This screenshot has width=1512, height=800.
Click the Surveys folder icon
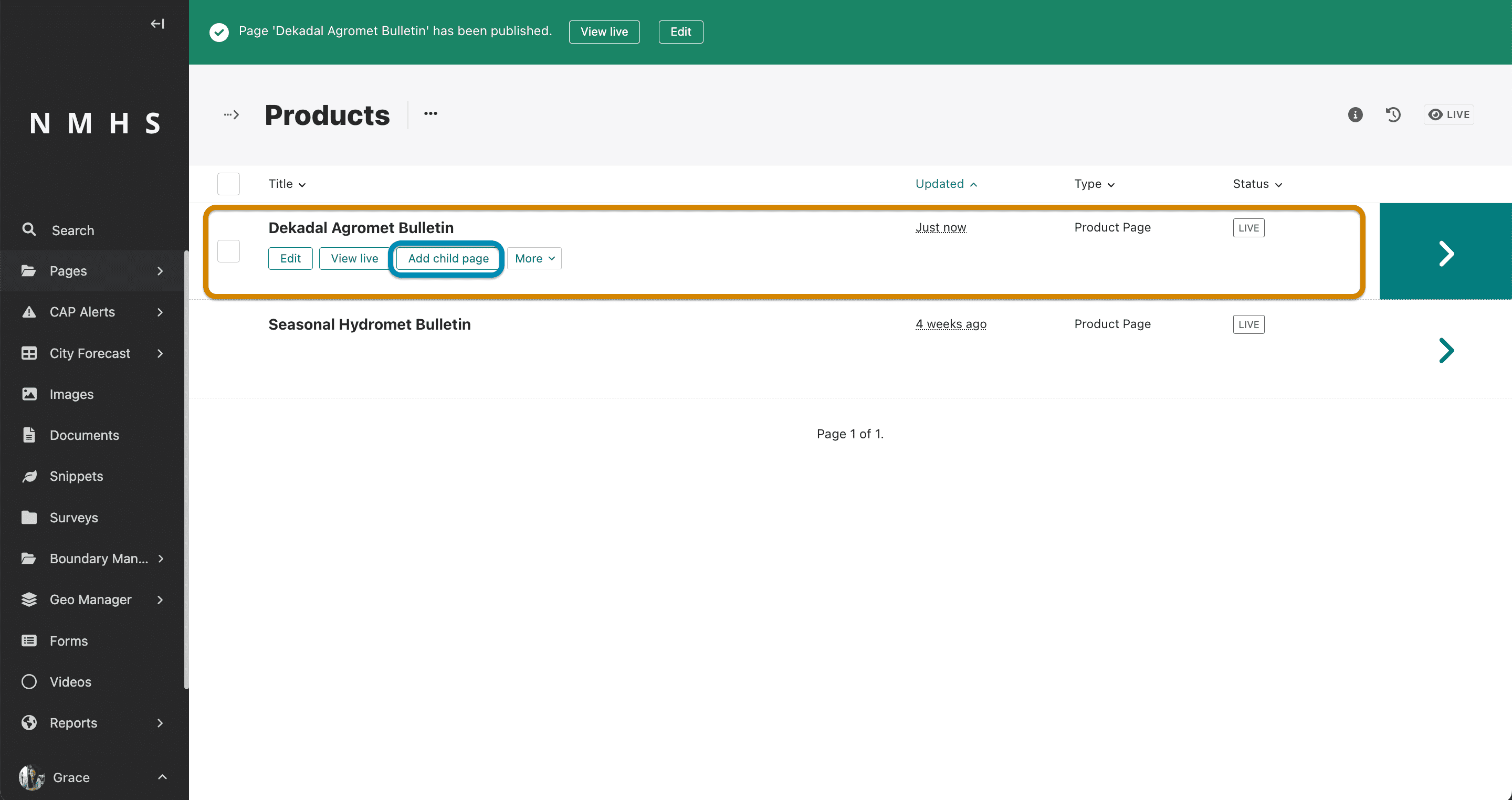click(x=29, y=517)
